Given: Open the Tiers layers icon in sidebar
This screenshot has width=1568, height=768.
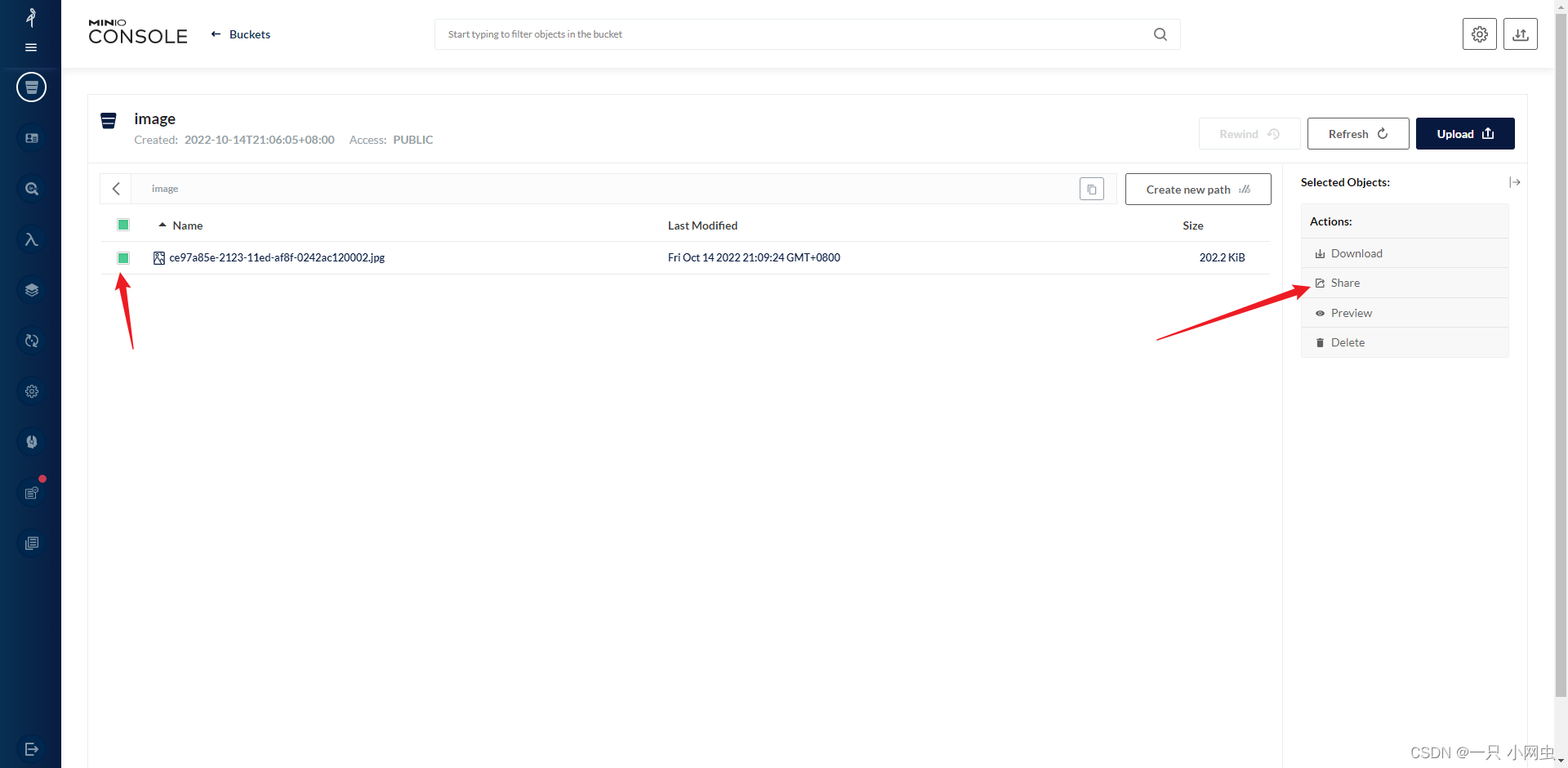Looking at the screenshot, I should click(x=31, y=290).
